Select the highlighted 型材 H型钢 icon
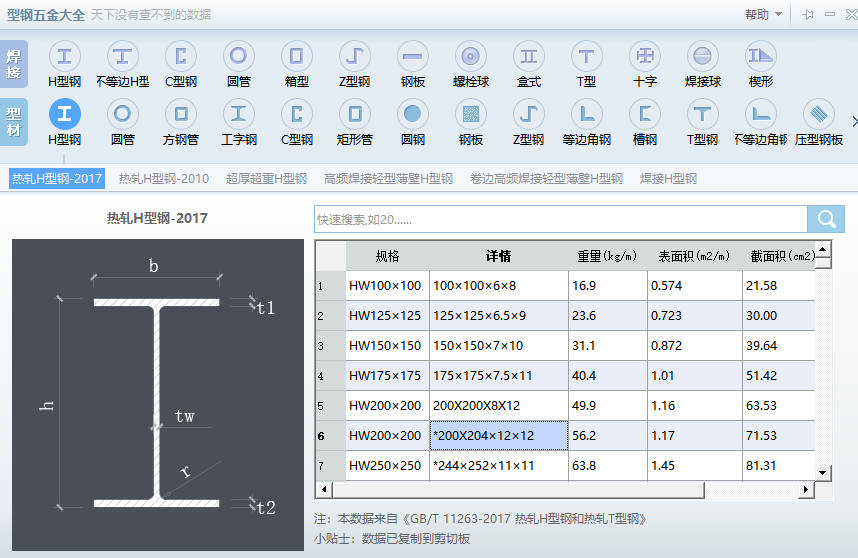Viewport: 858px width, 558px height. pos(65,114)
